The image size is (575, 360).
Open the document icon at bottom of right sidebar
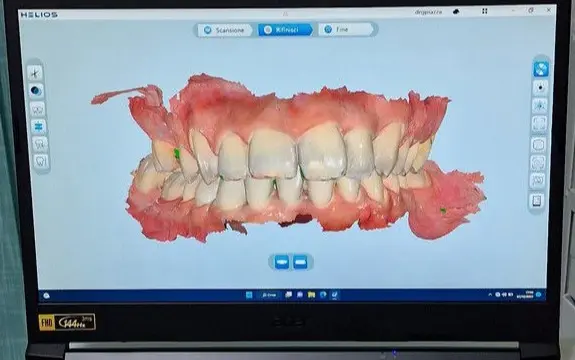(537, 201)
